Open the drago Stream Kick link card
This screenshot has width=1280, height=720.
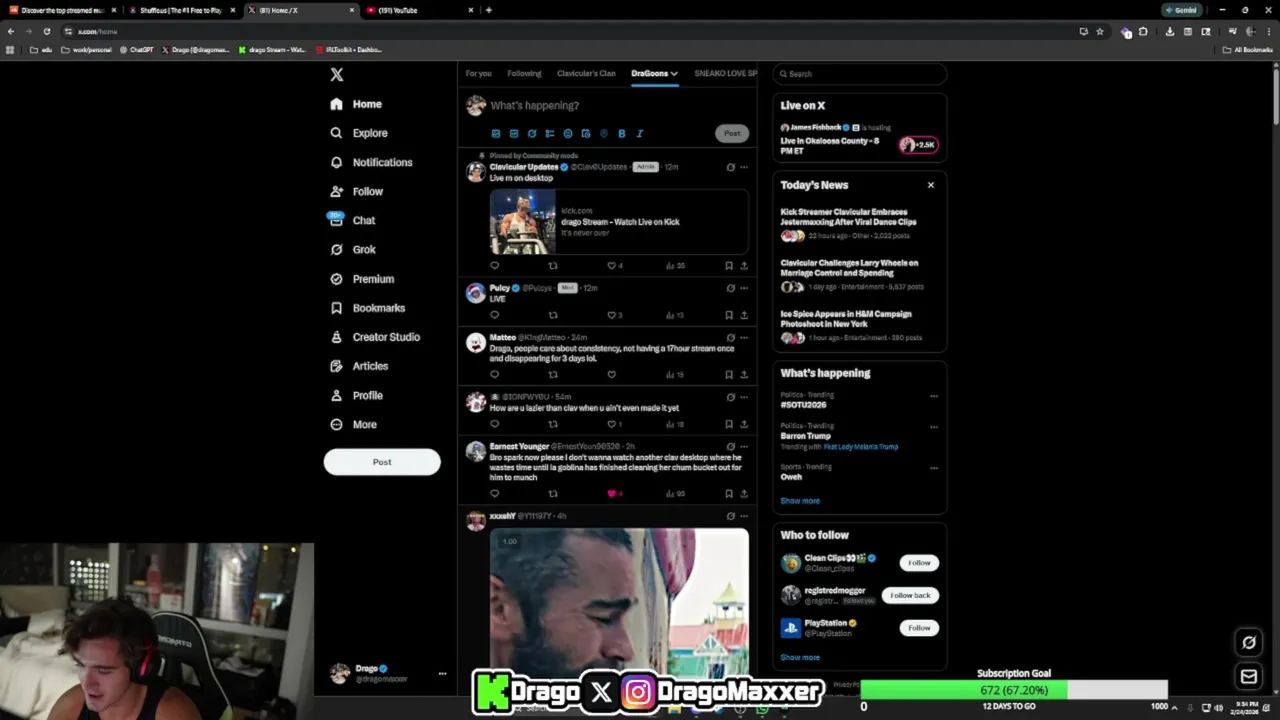(619, 221)
